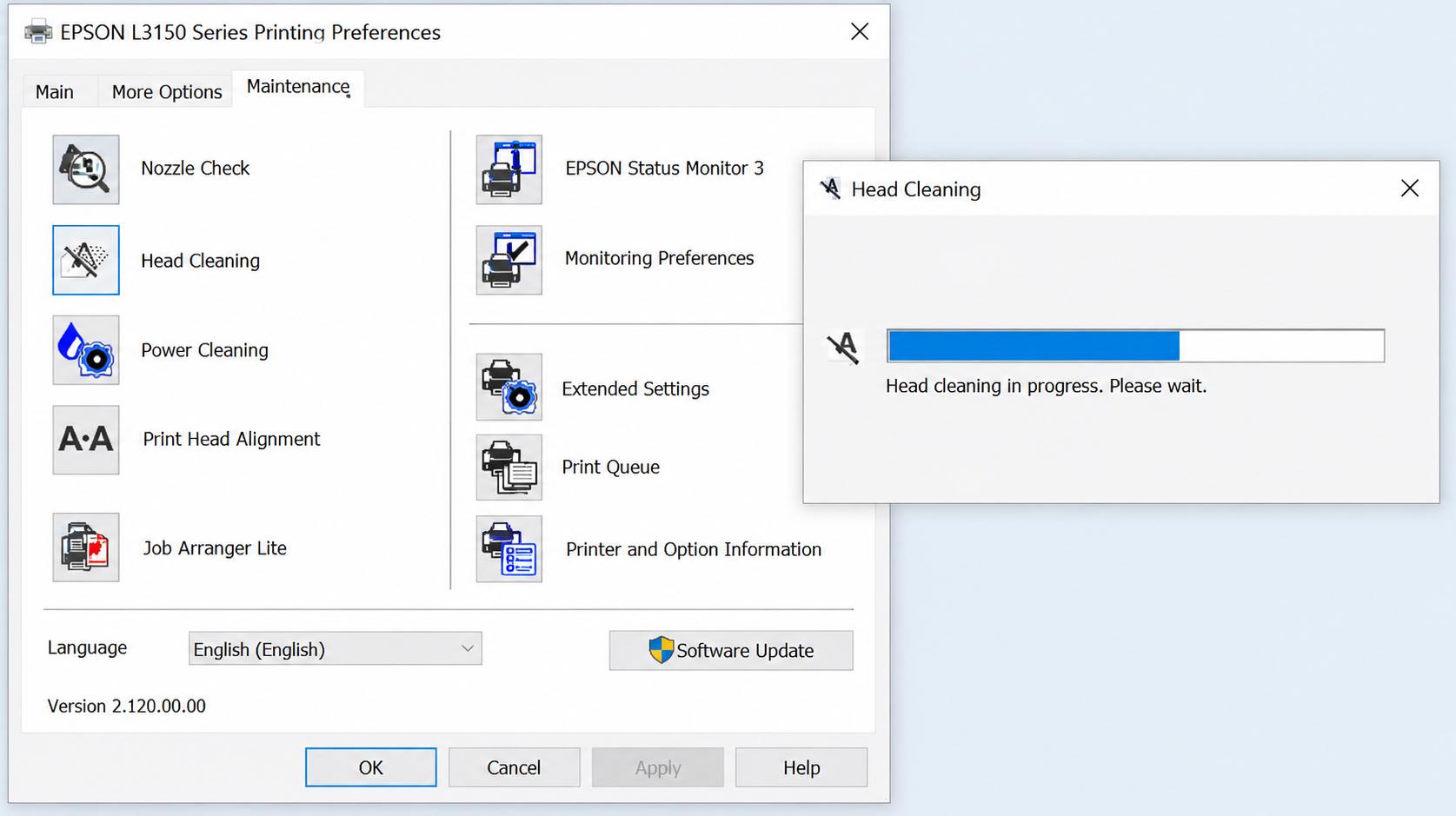
Task: Click the head cleaning progress bar
Action: click(x=1135, y=346)
